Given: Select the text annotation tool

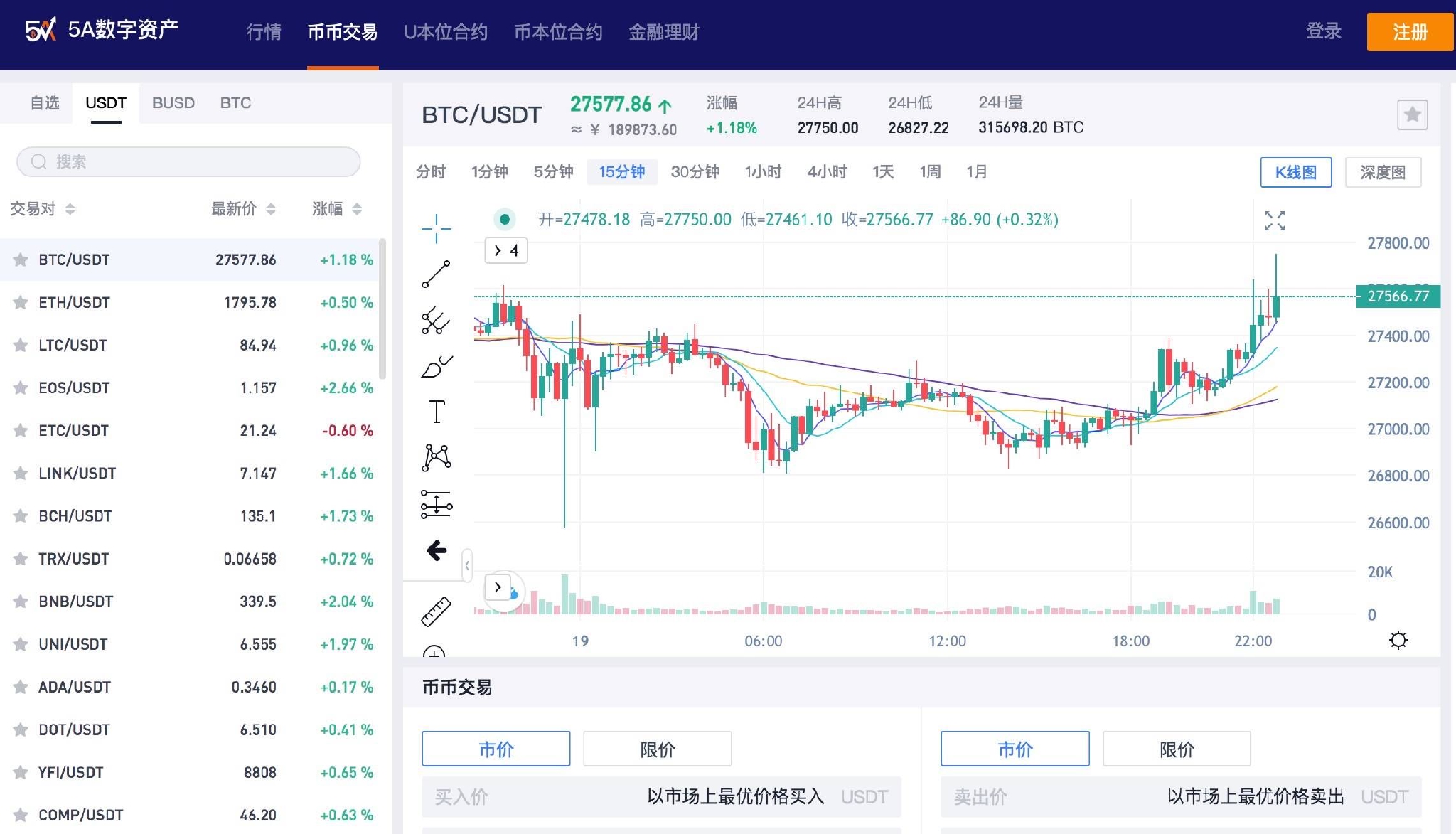Looking at the screenshot, I should 436,411.
